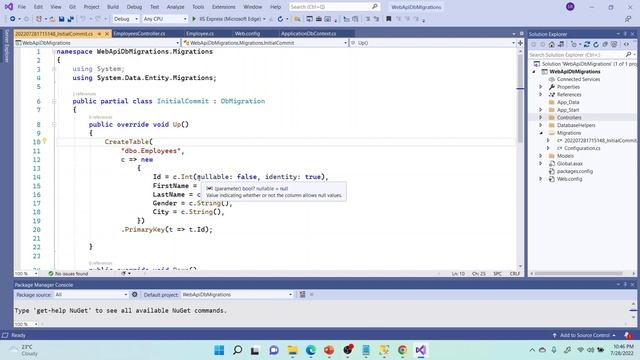640x360 pixels.
Task: Click the Save file toolbar icon
Action: click(61, 19)
